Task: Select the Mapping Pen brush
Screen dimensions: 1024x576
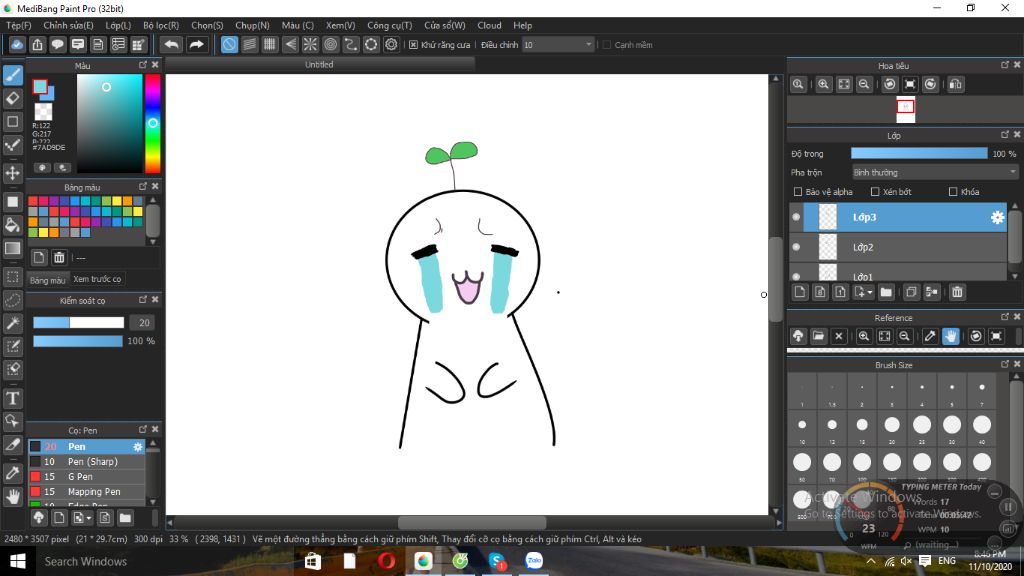Action: (x=86, y=492)
